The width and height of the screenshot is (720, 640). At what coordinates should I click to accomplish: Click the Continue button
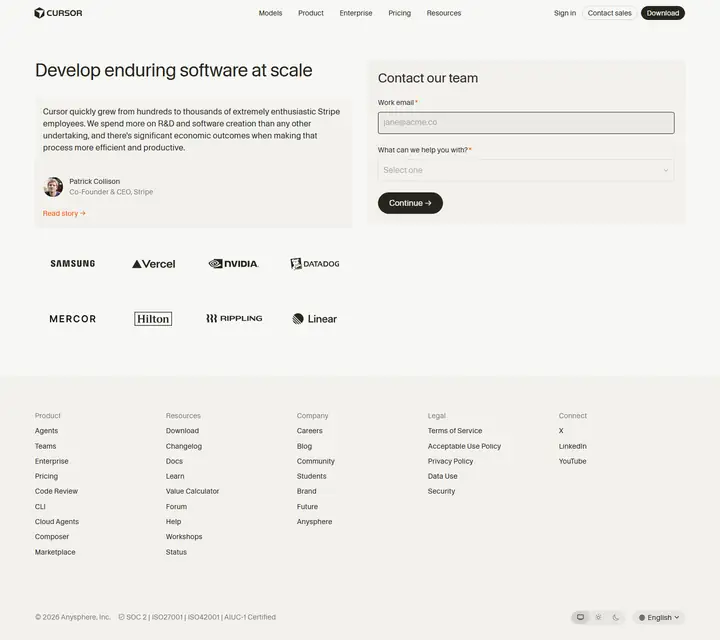[x=410, y=203]
